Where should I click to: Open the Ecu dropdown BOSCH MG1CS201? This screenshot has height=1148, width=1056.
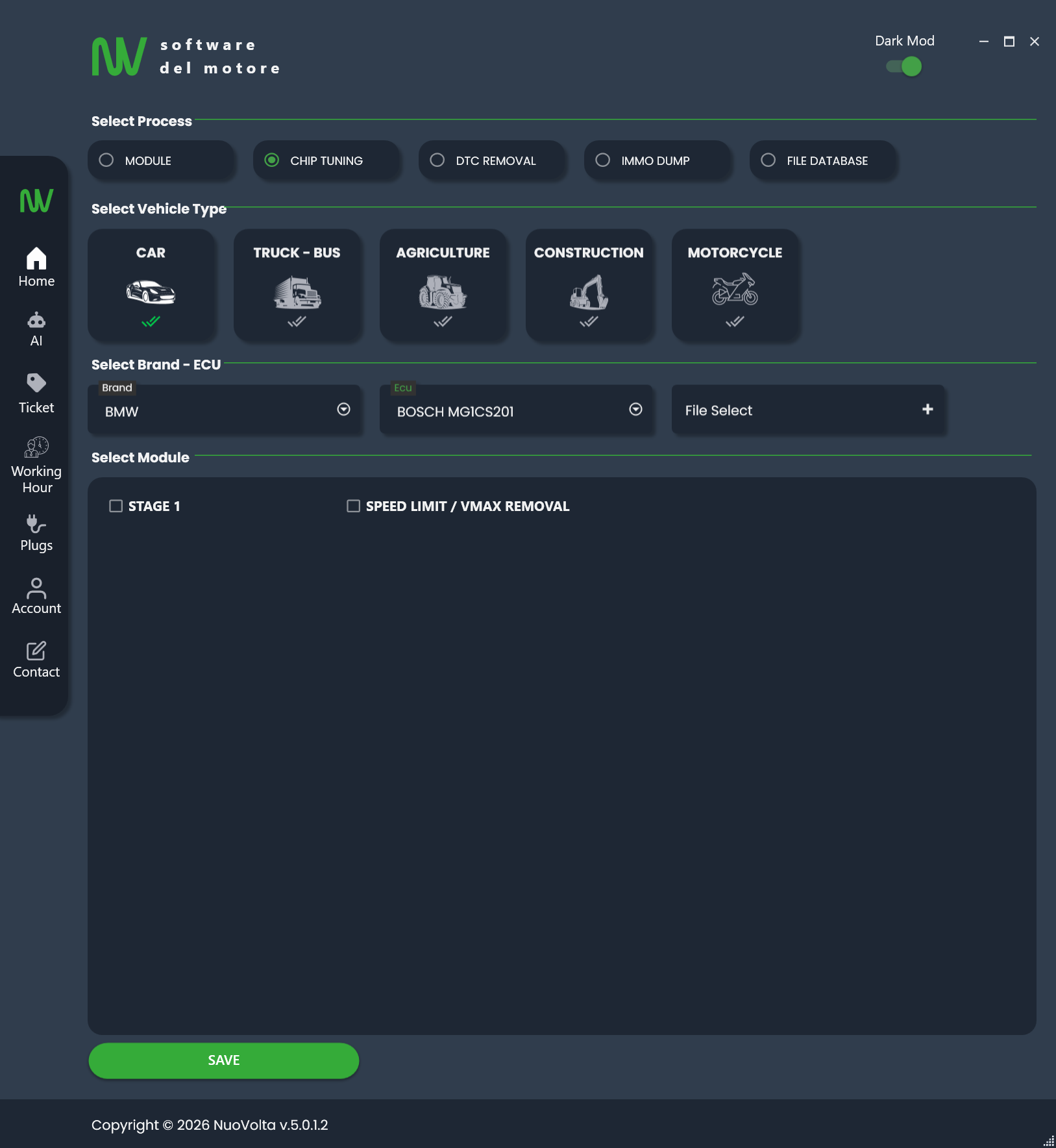(635, 409)
